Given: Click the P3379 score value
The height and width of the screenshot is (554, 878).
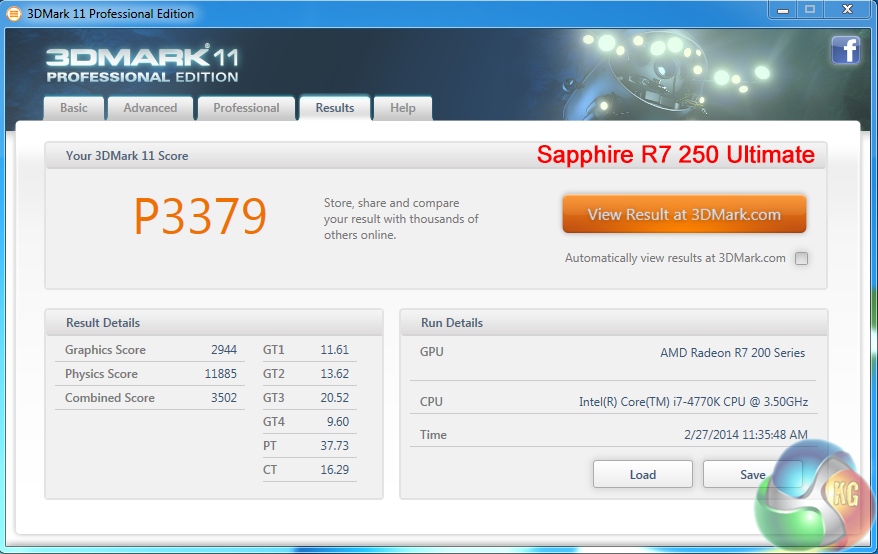Looking at the screenshot, I should (200, 217).
